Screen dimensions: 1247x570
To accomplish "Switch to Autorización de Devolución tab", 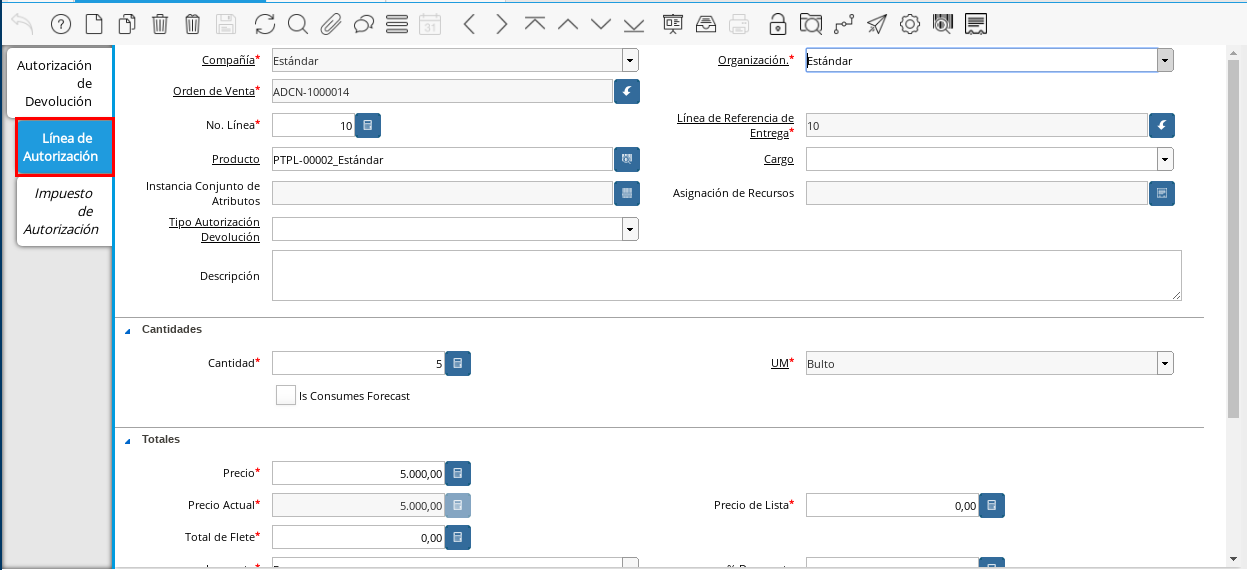I will [58, 83].
